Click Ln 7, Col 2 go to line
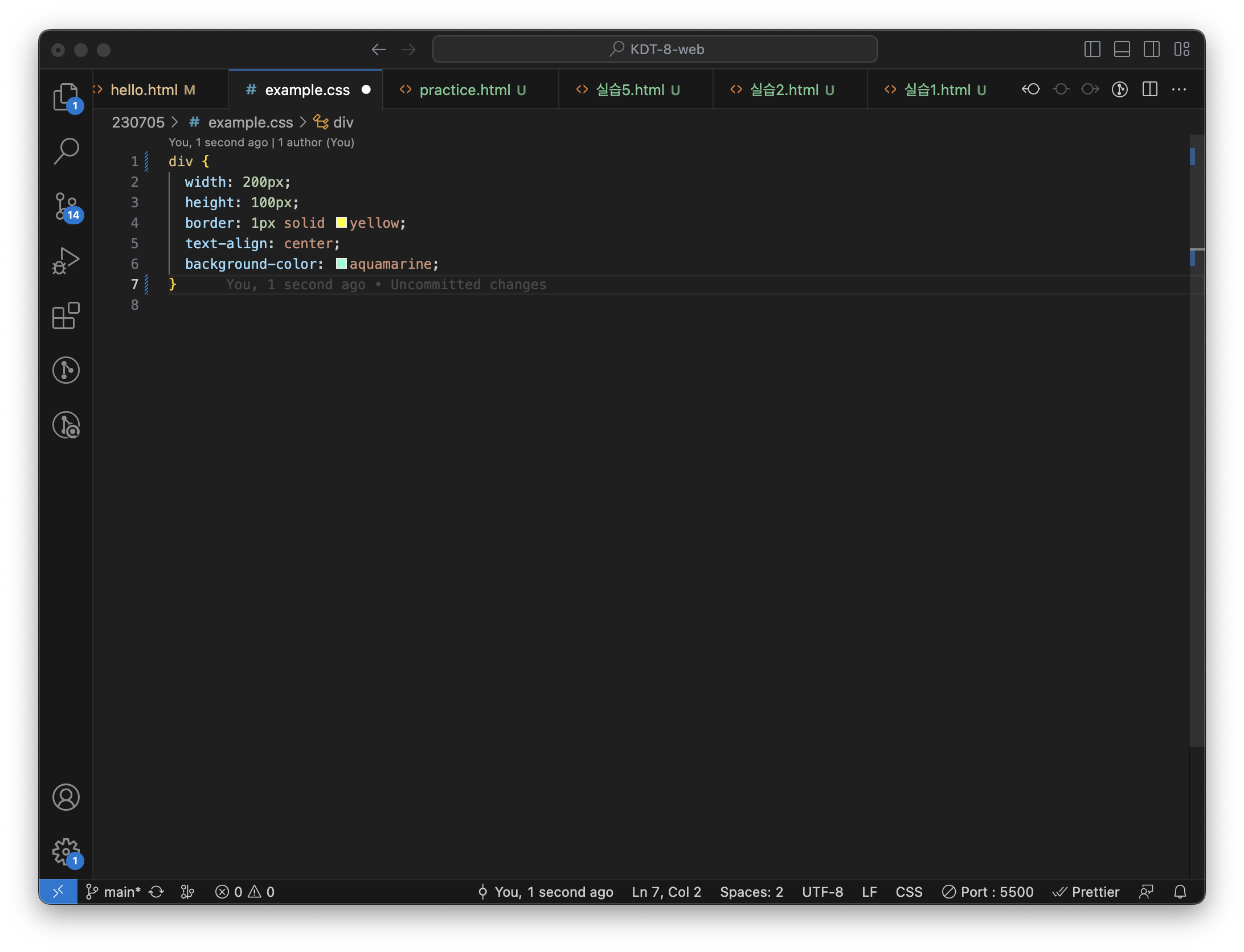1244x952 pixels. (x=666, y=892)
